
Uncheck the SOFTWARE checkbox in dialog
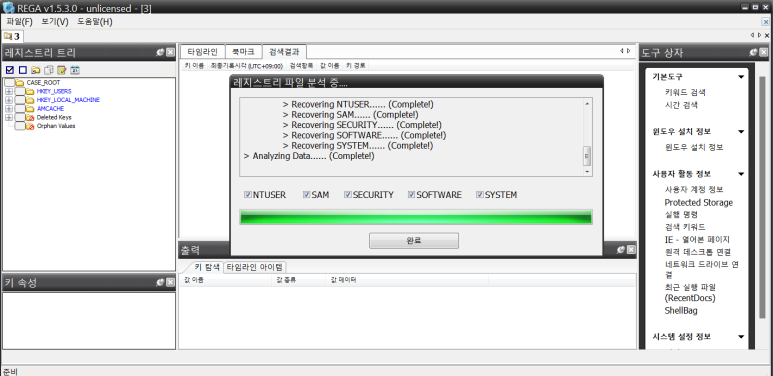tap(412, 195)
